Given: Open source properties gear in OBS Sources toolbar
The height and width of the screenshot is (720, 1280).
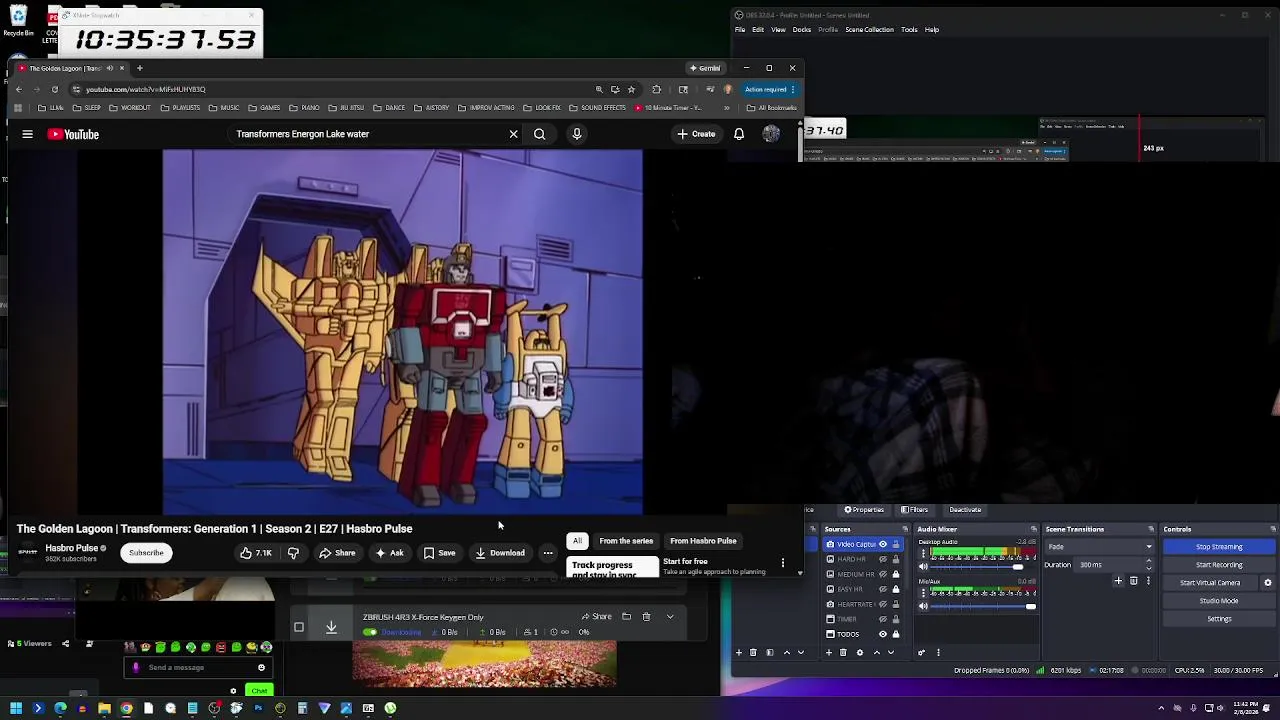Looking at the screenshot, I should point(860,652).
